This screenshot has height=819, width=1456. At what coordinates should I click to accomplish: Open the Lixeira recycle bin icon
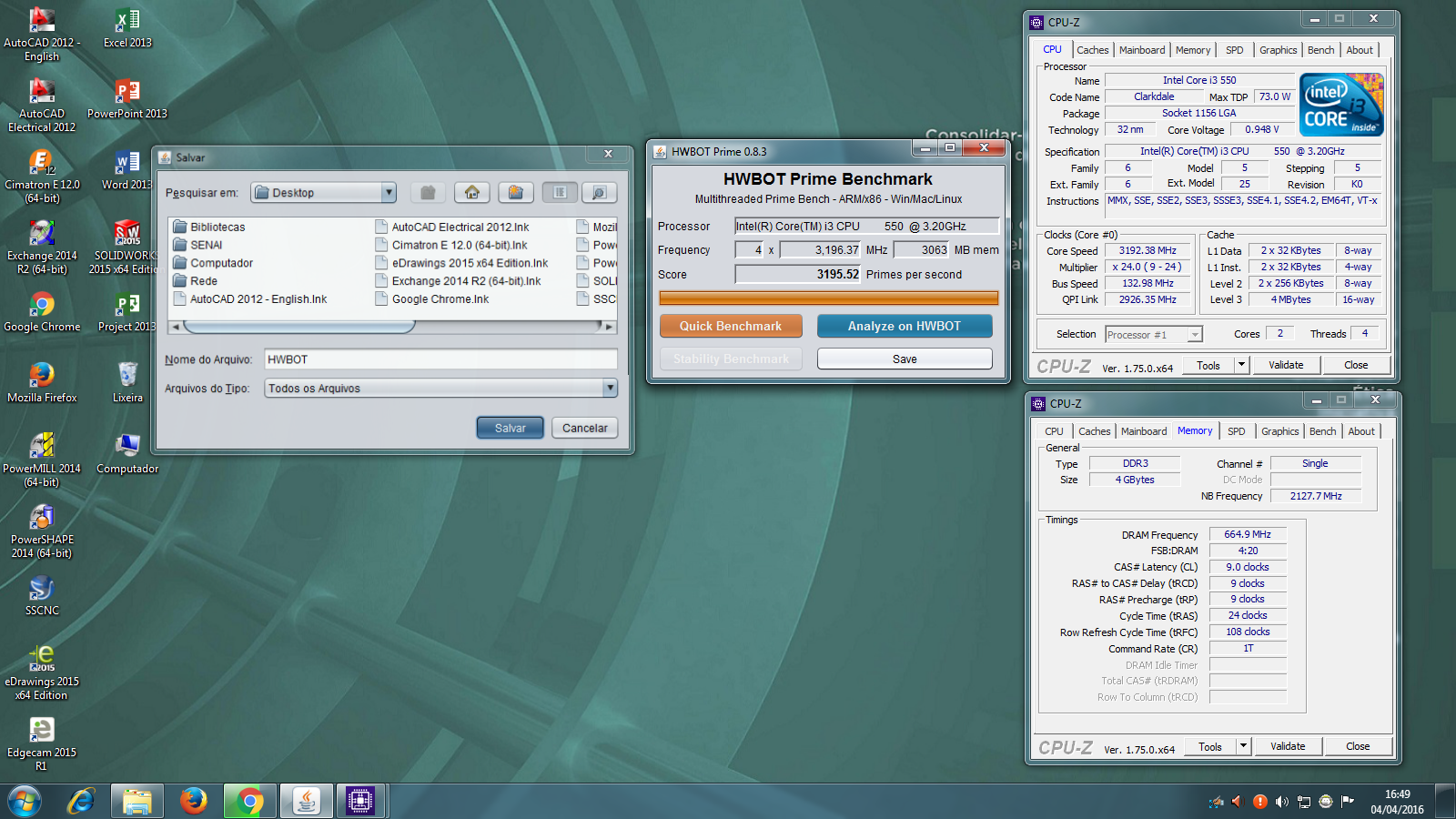[x=127, y=382]
